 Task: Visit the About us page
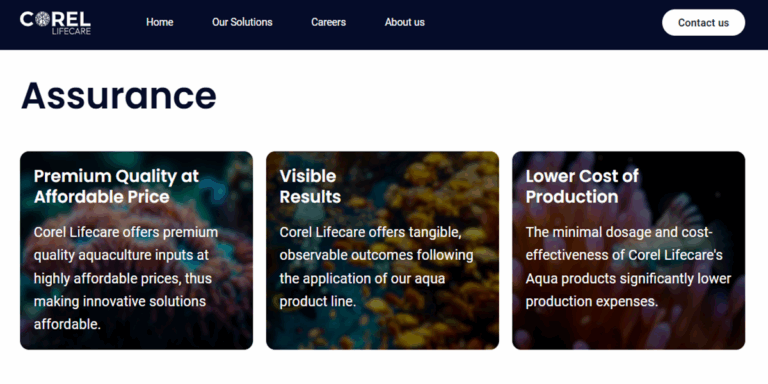405,22
